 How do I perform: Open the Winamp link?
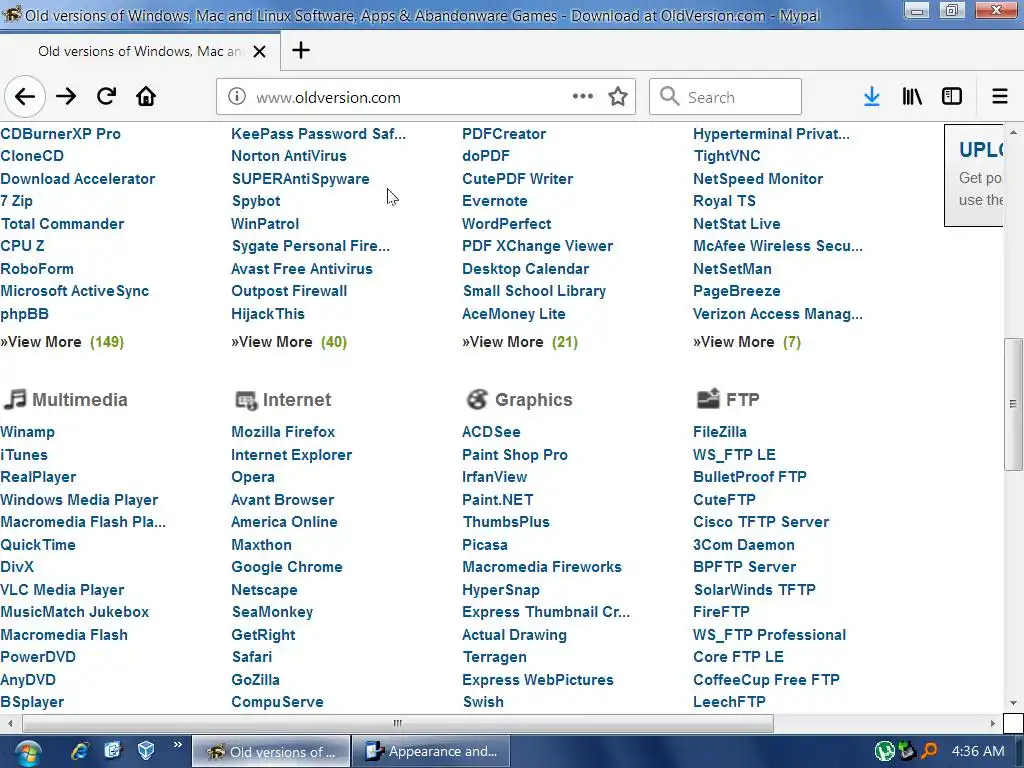pos(27,432)
